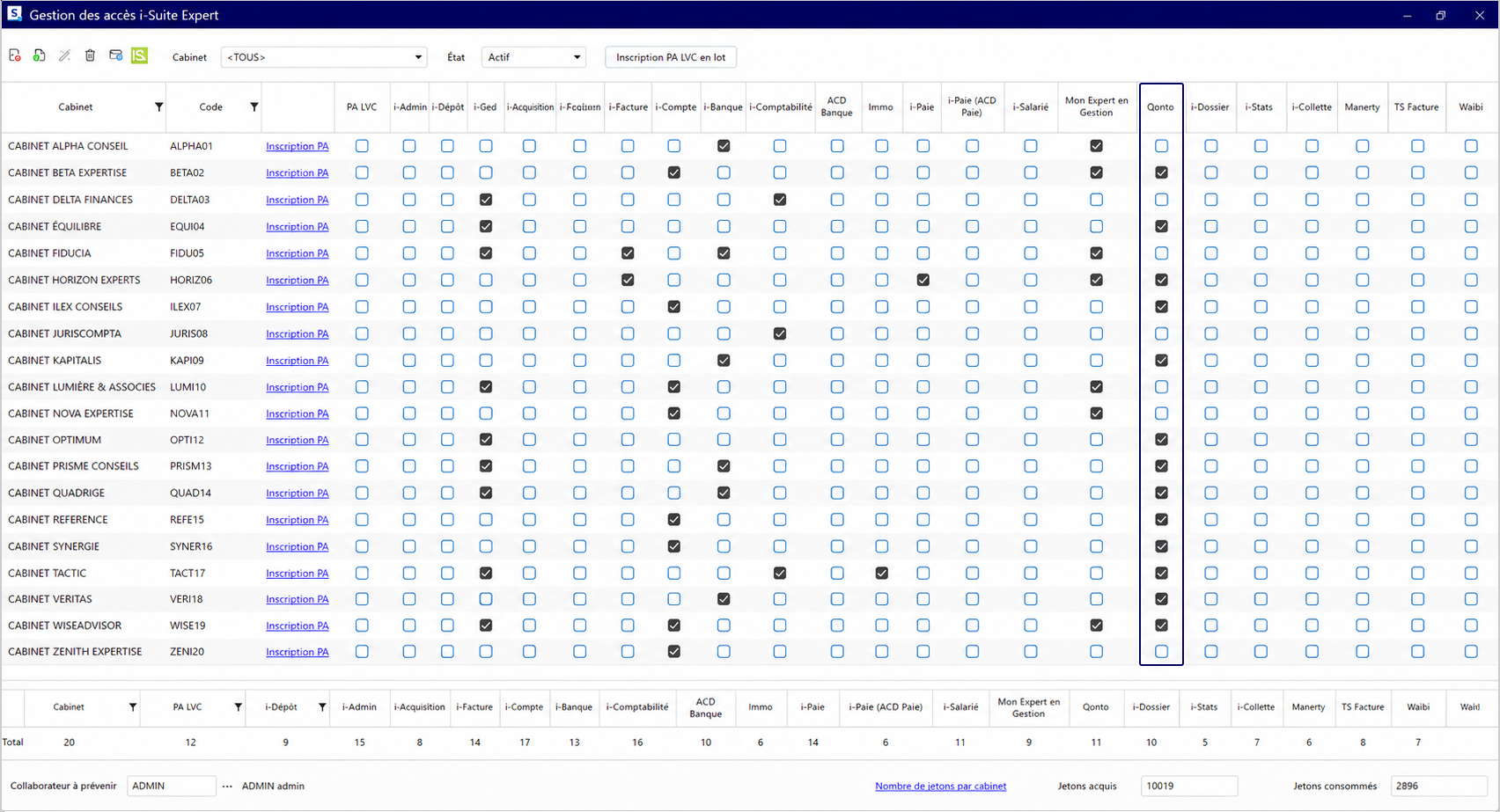Check PA LVC for CABINET ALPHA CONSEIL
The width and height of the screenshot is (1500, 812).
[x=362, y=146]
